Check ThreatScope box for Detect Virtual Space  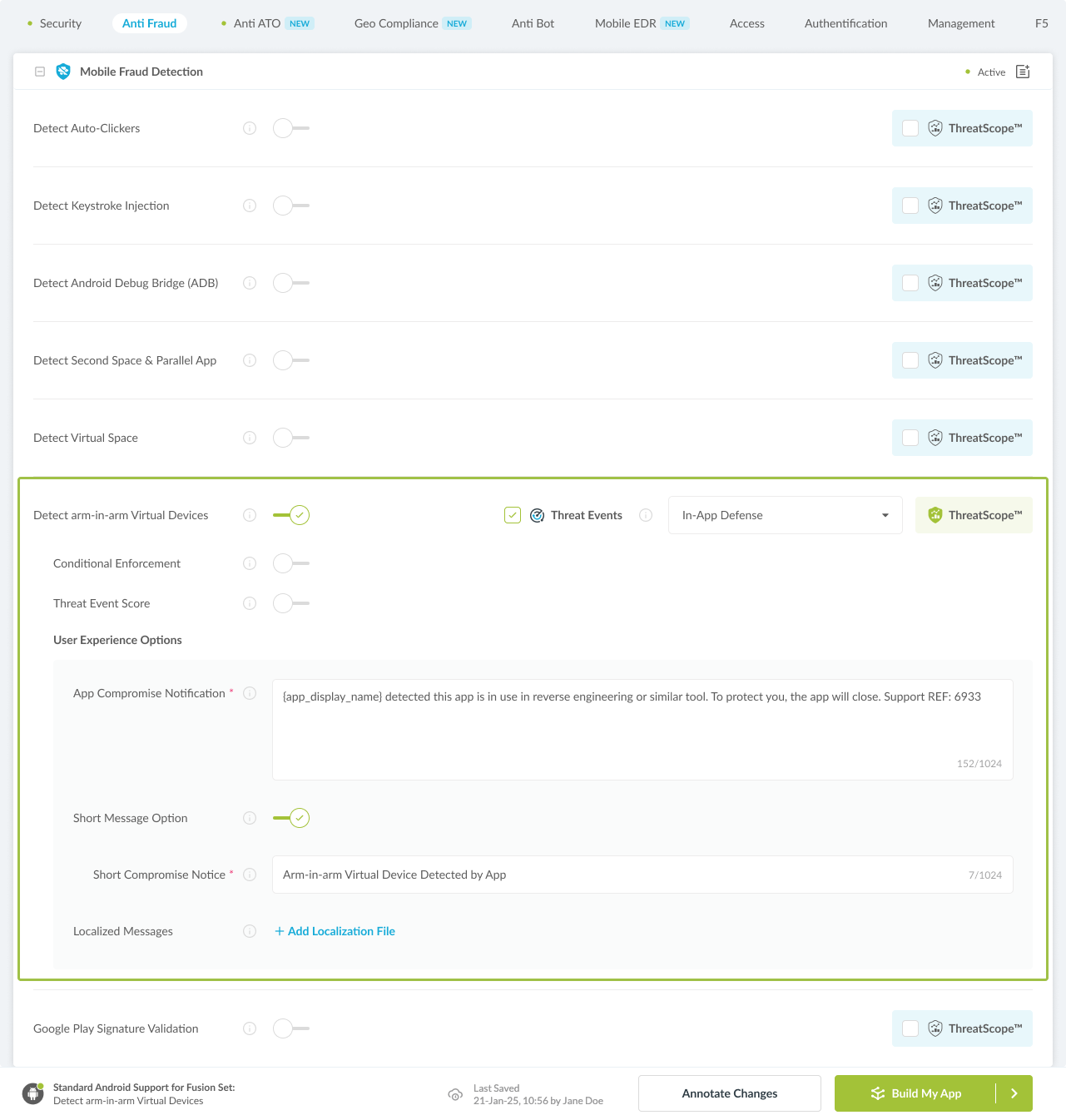[910, 438]
